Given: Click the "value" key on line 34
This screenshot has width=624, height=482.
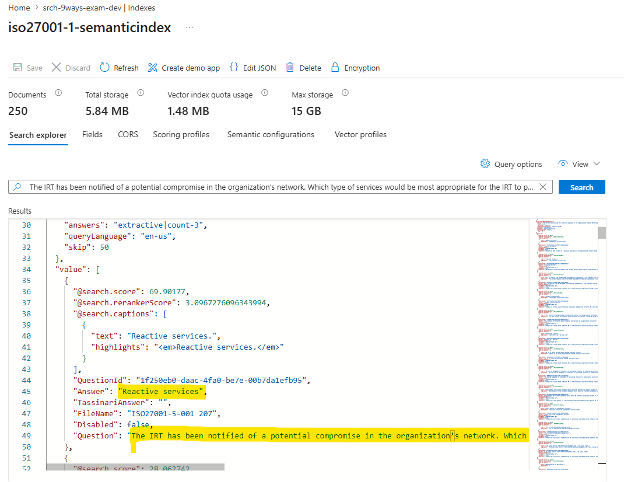Looking at the screenshot, I should (69, 269).
